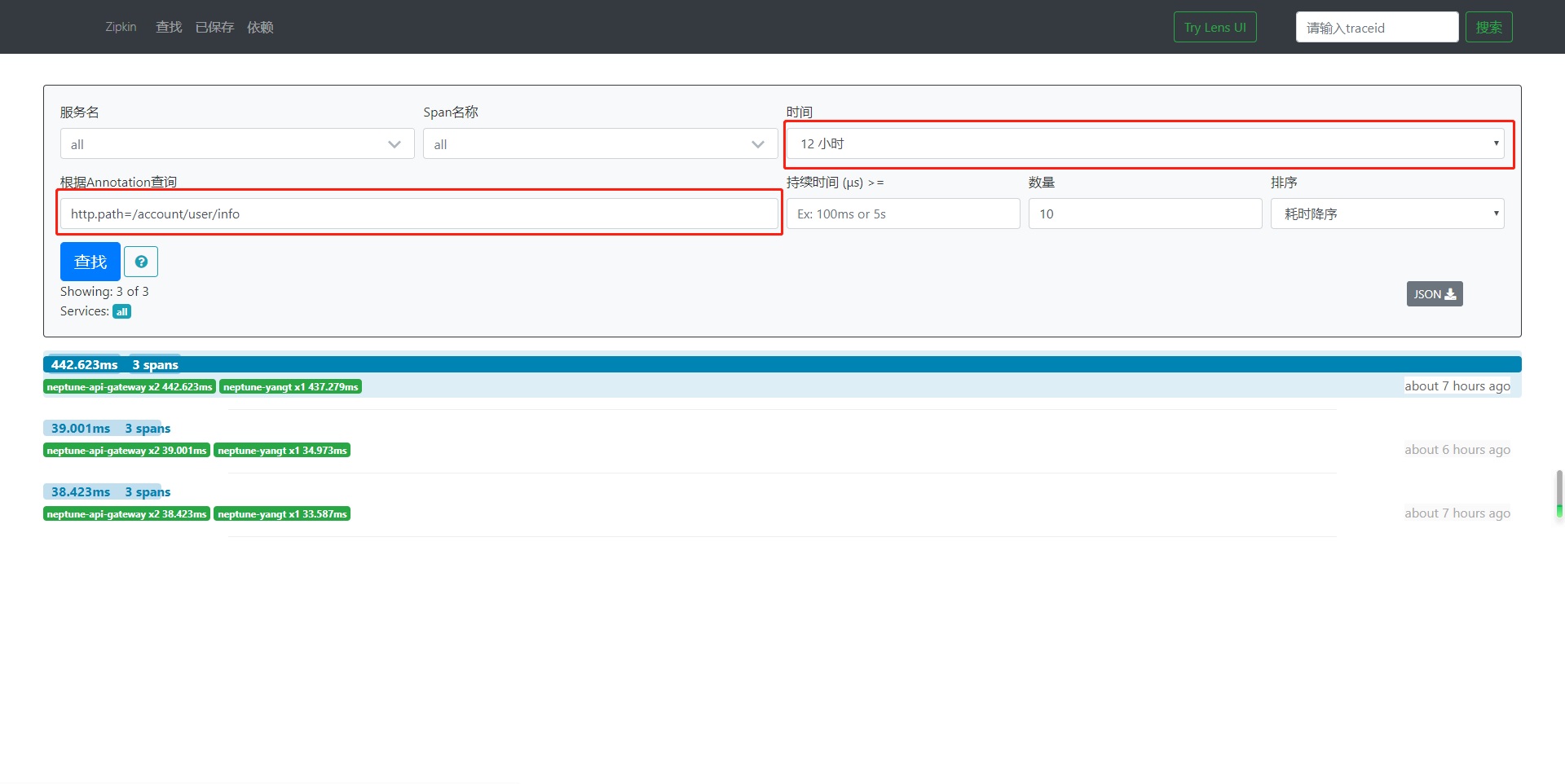Click the Try Lens UI button
This screenshot has width=1565, height=784.
point(1215,27)
